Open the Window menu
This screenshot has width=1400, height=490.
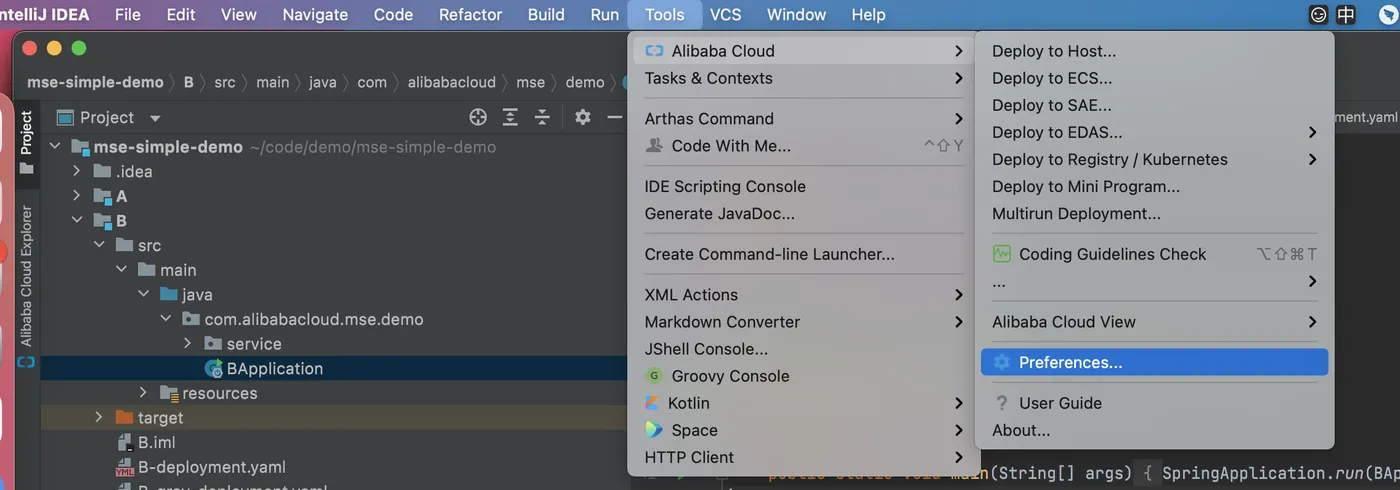pyautogui.click(x=796, y=14)
